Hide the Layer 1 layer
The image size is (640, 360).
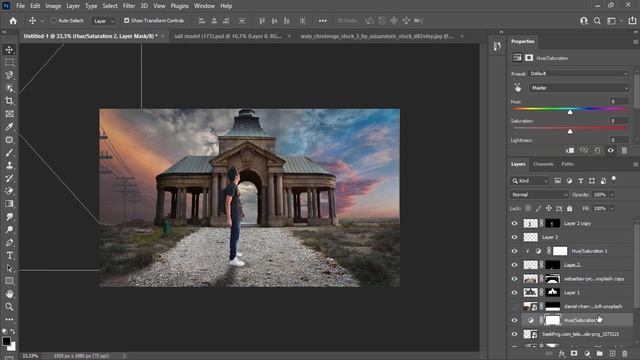pyautogui.click(x=514, y=293)
